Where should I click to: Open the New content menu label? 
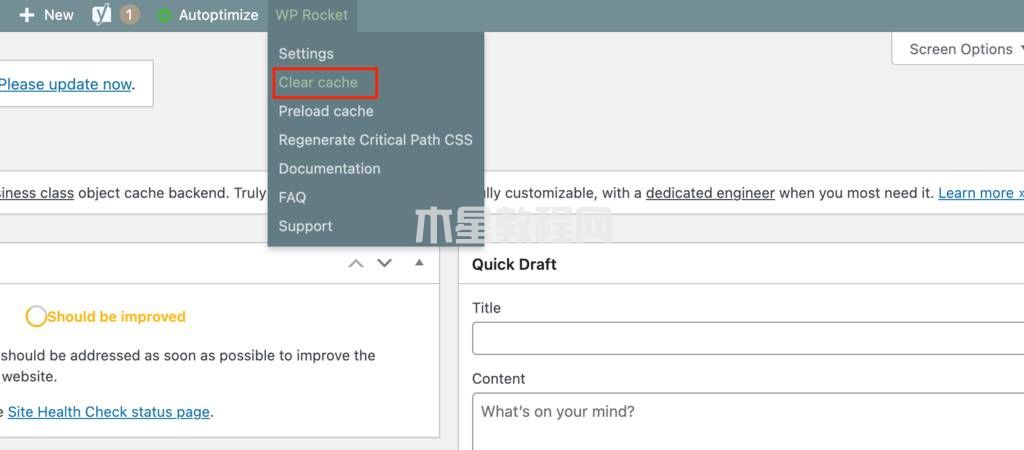click(x=59, y=15)
